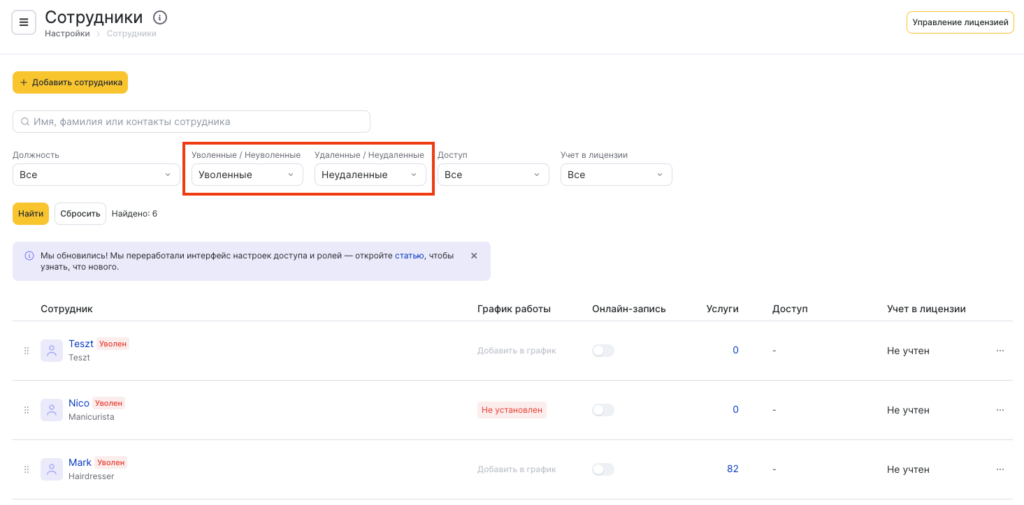Enable online booking for Nico
The height and width of the screenshot is (505, 1024).
pos(603,410)
